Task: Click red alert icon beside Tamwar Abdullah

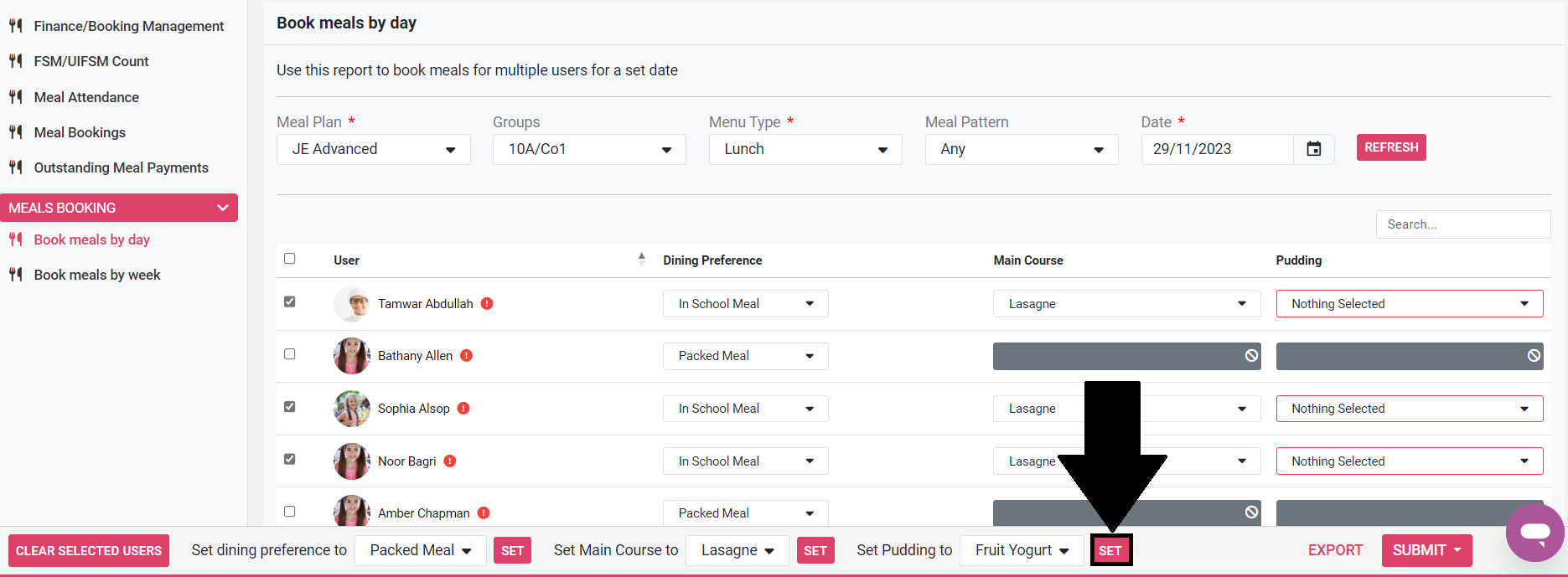Action: (x=487, y=304)
